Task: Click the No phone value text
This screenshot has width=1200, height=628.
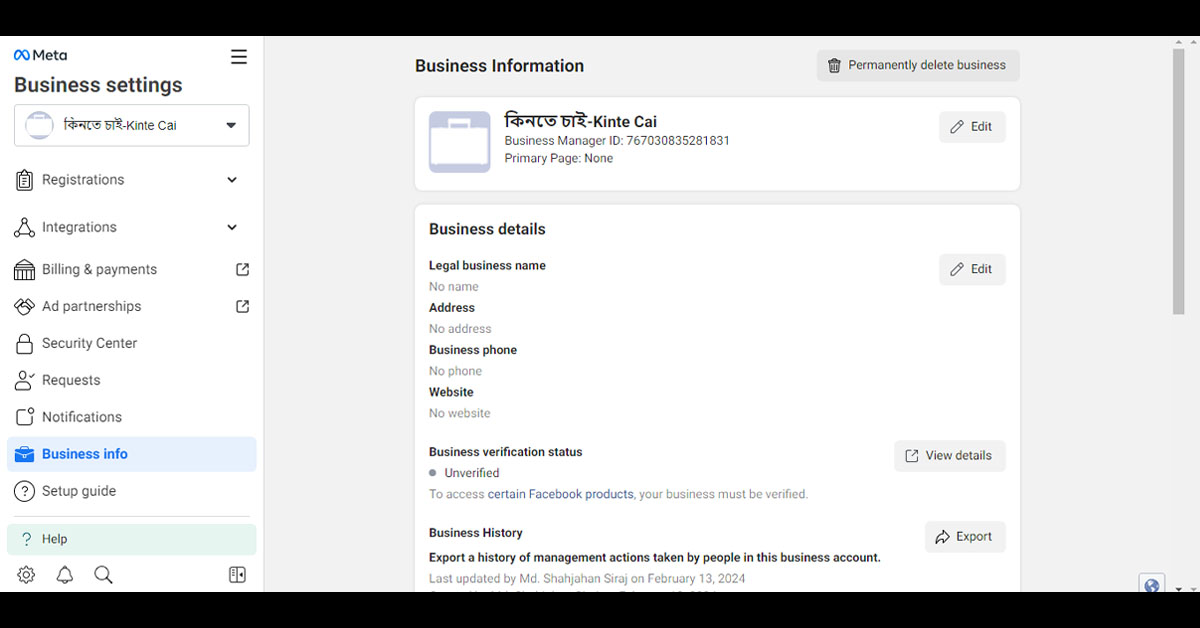Action: (456, 371)
